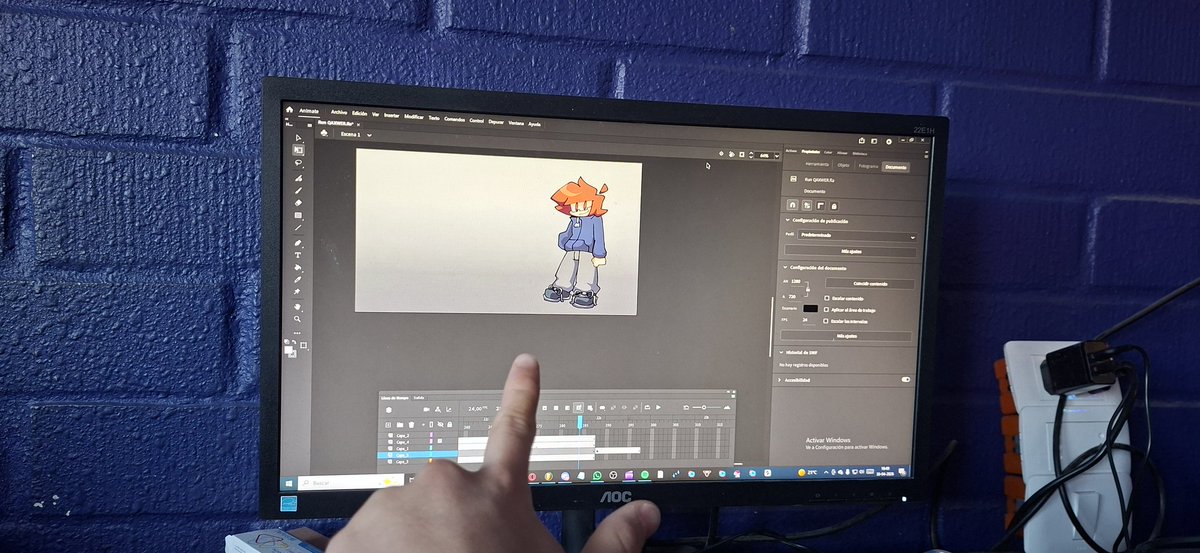Screen dimensions: 1200x553
Task: Open the Insertar menu
Action: 391,115
